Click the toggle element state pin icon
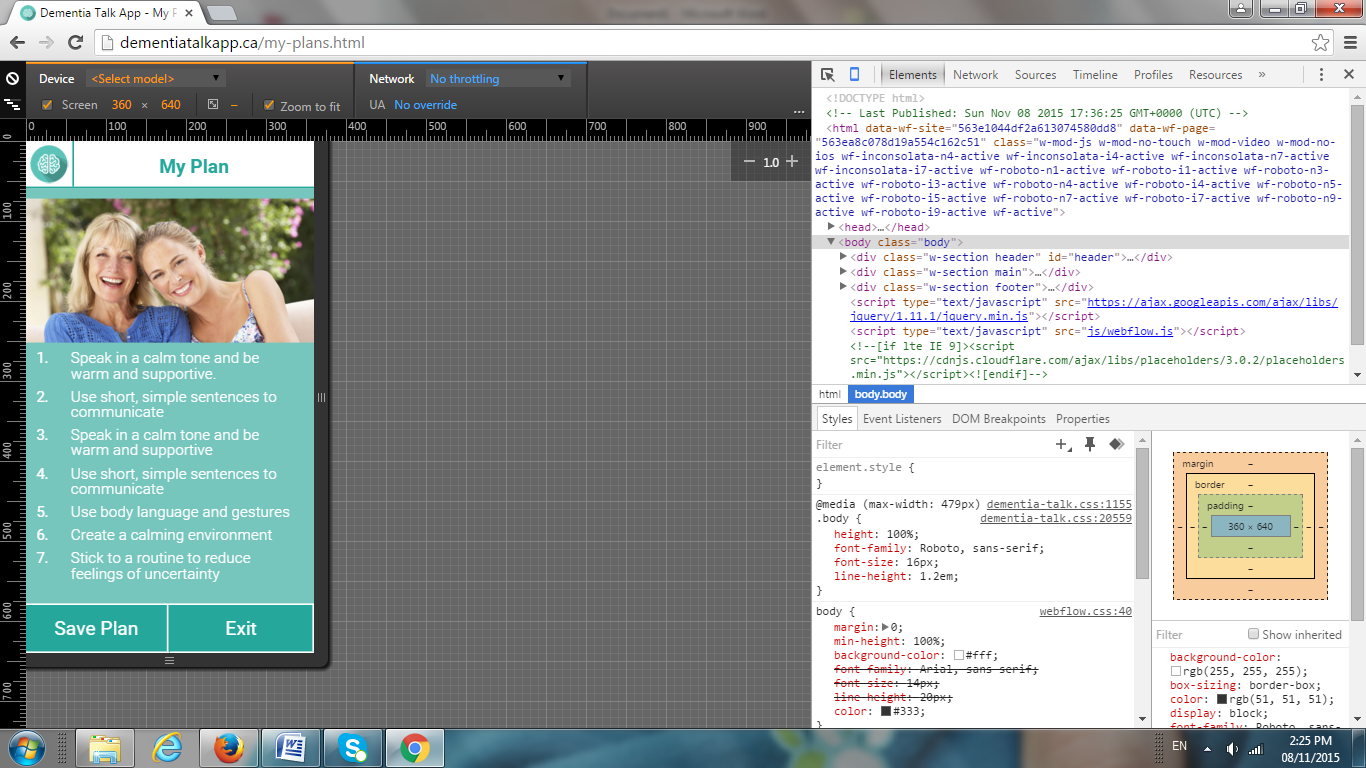Viewport: 1366px width, 768px height. (x=1090, y=444)
